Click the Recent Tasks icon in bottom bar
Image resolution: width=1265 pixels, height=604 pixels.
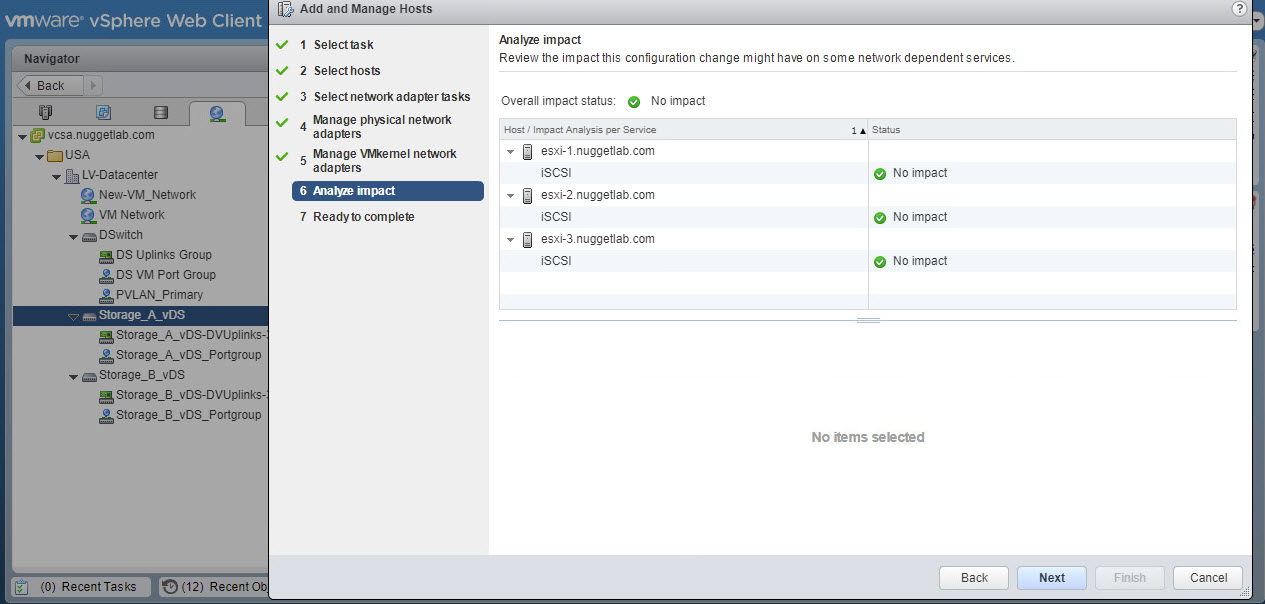coord(22,587)
